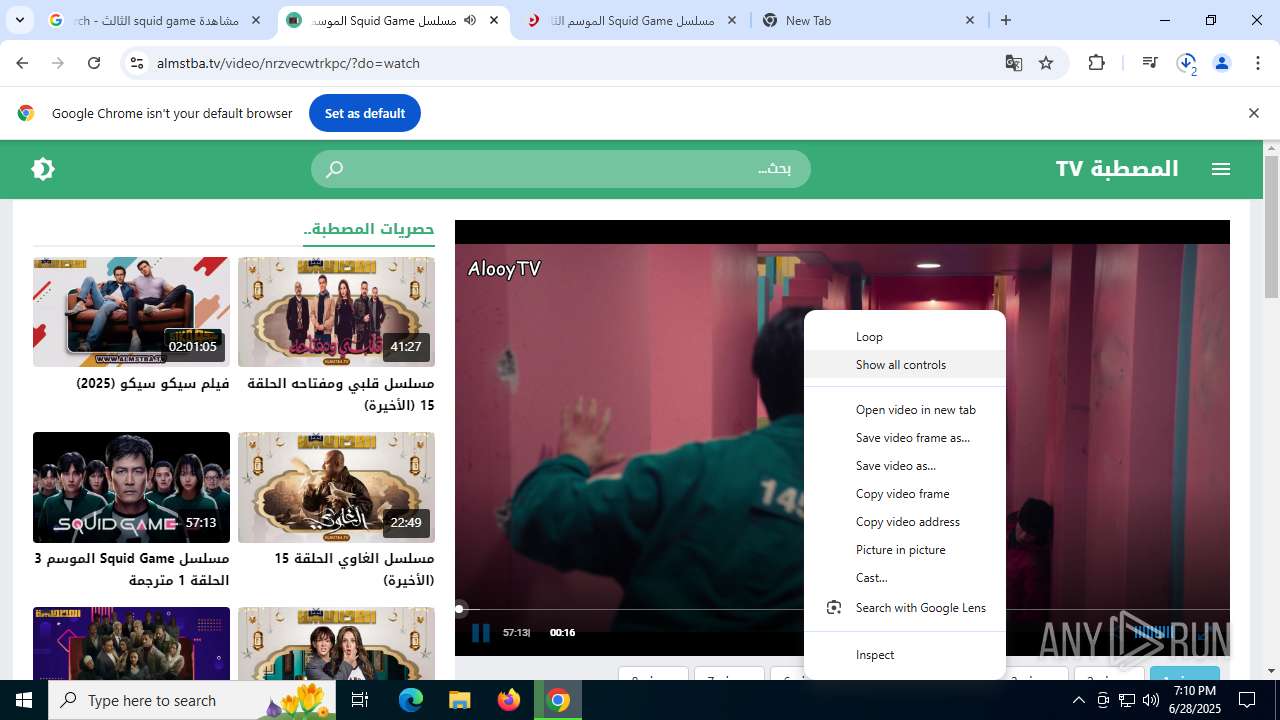Click the page vertical scrollbar
The image size is (1280, 720).
[1271, 228]
